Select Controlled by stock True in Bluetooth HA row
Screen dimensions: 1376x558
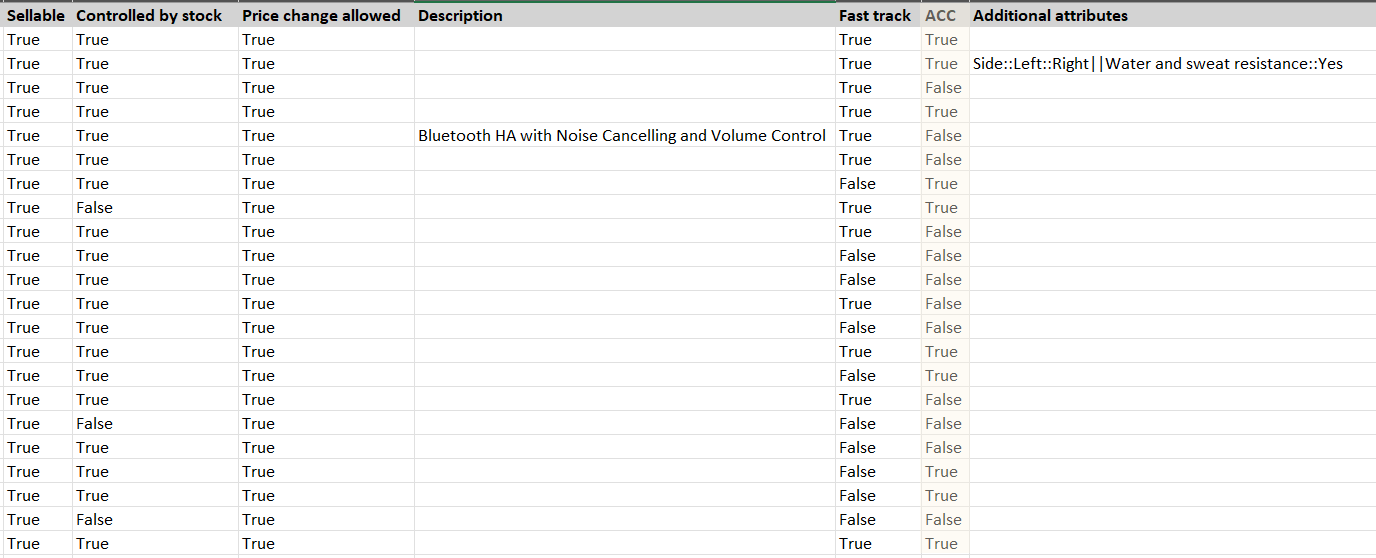(x=155, y=136)
